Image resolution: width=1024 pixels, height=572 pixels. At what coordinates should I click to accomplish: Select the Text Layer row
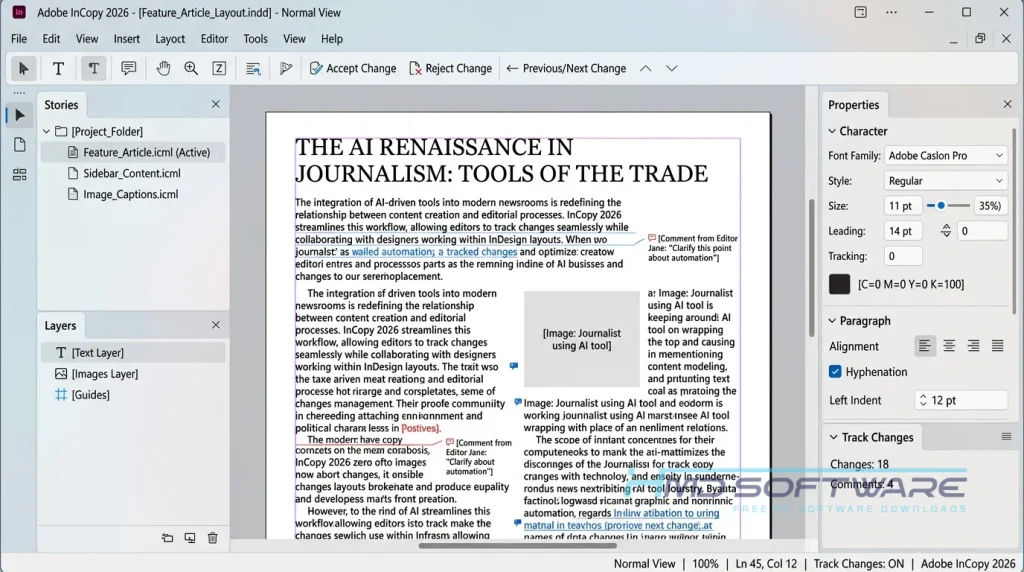[133, 353]
